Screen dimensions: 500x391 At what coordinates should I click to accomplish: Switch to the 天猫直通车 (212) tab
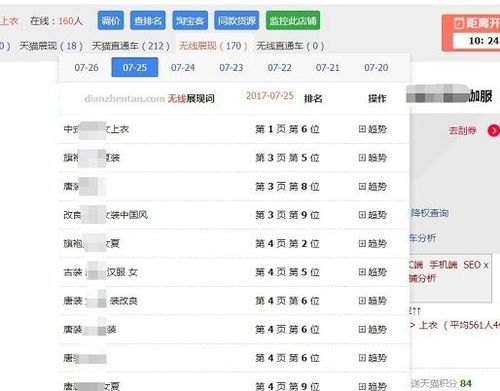click(x=131, y=46)
